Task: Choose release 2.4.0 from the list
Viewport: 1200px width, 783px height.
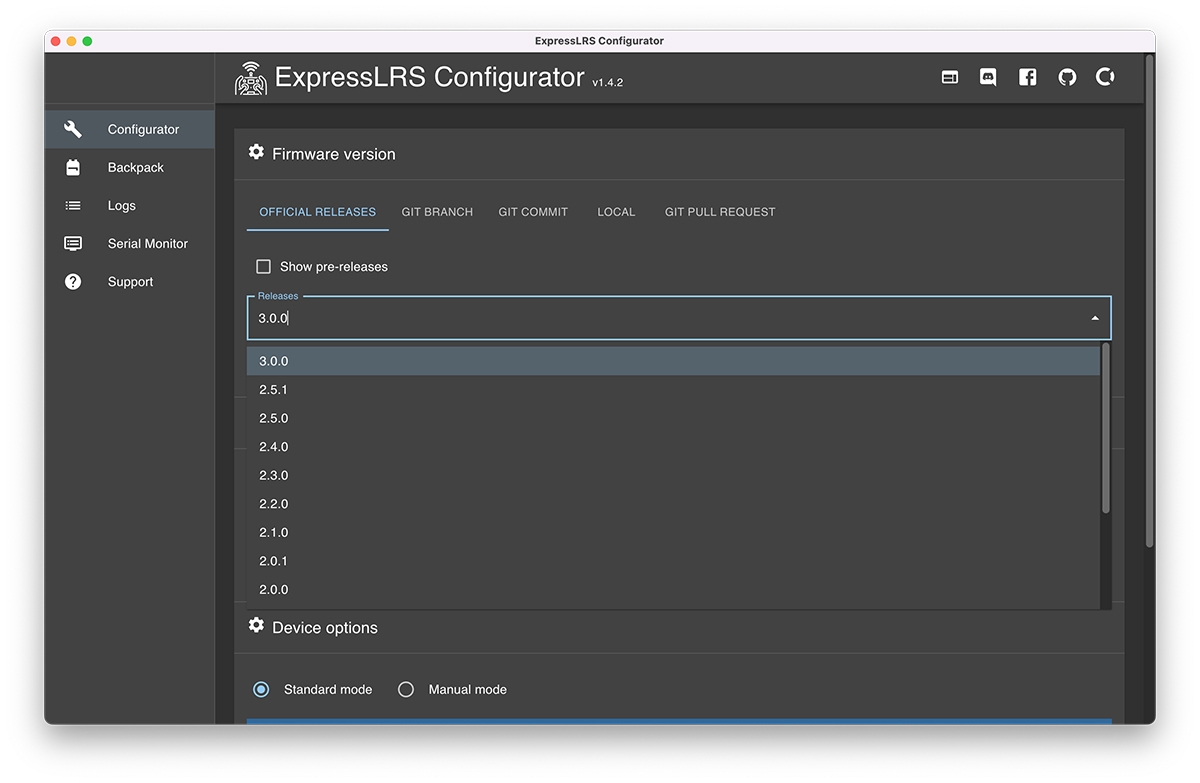Action: (673, 447)
